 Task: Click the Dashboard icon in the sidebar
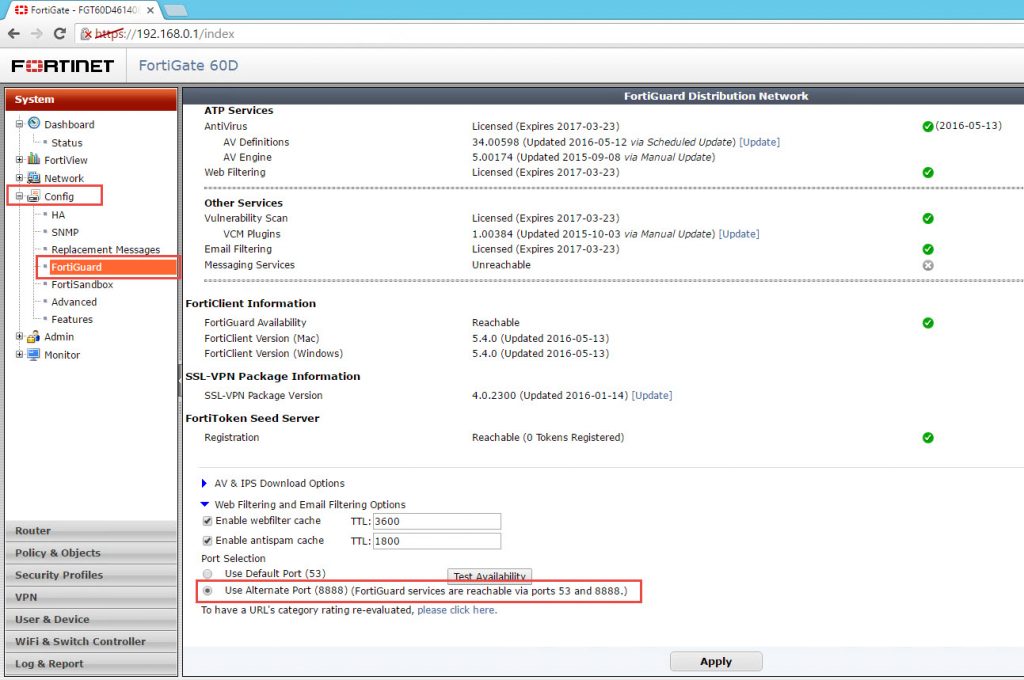tap(33, 124)
